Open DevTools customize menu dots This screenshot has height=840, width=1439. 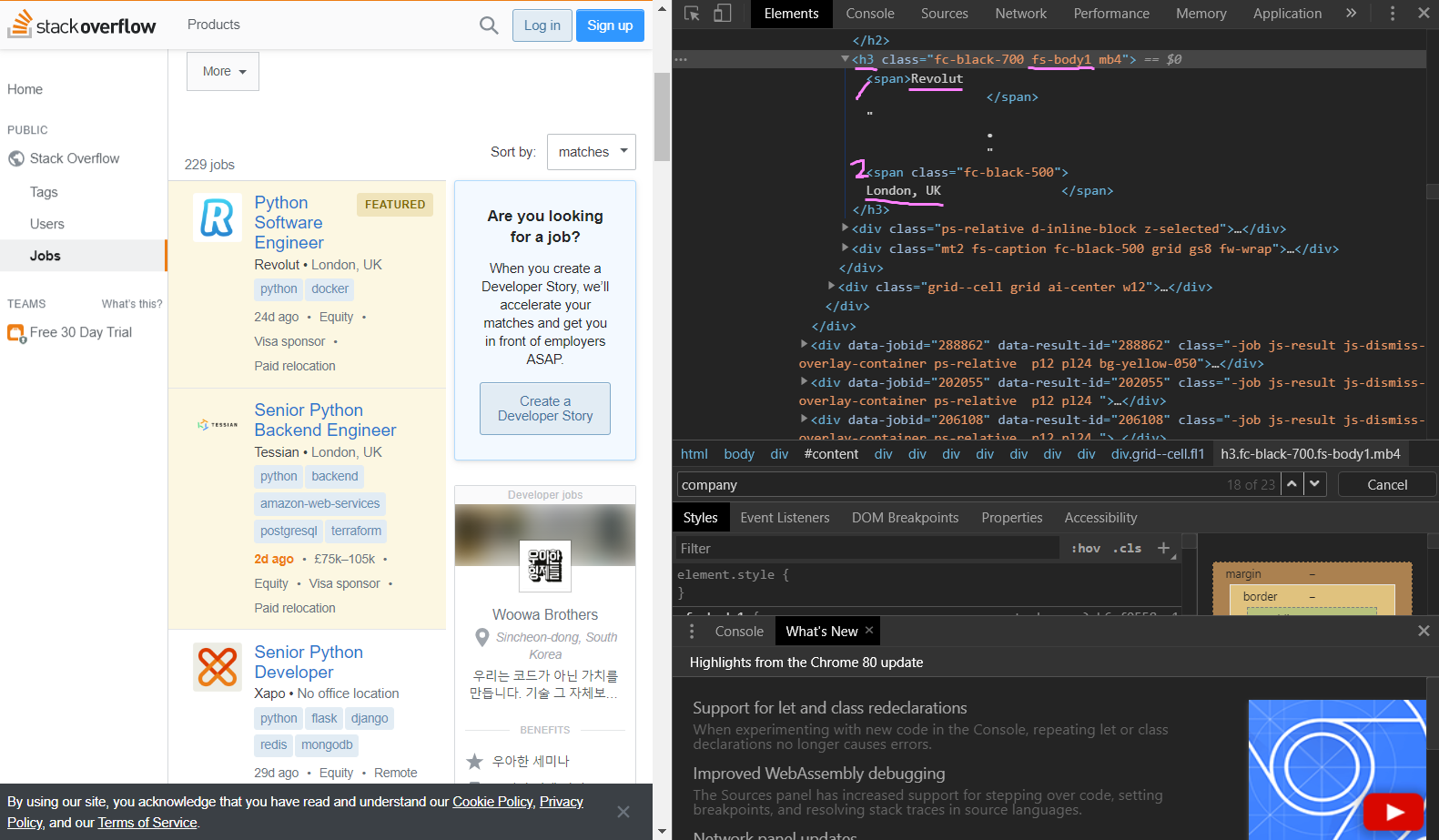[x=1392, y=14]
